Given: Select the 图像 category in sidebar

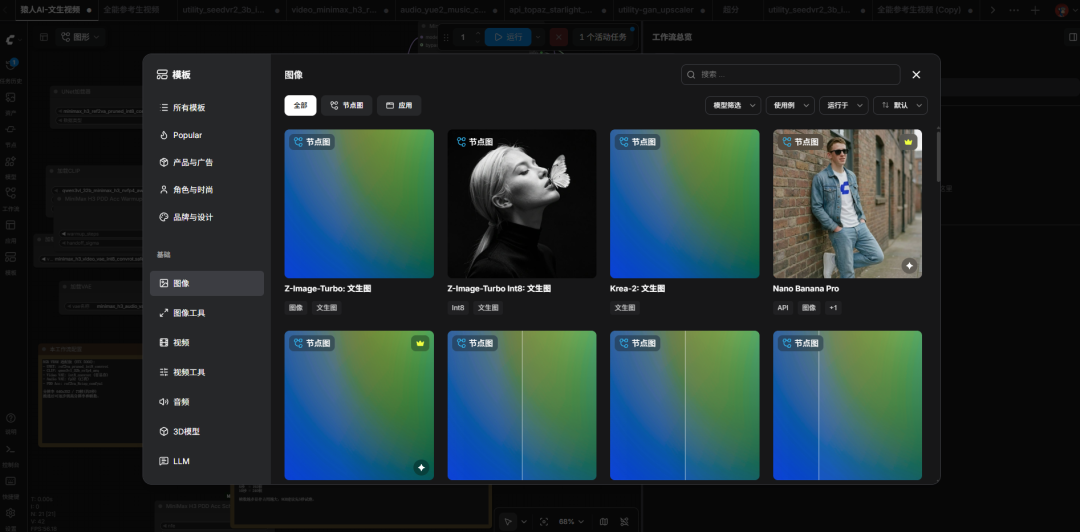Looking at the screenshot, I should click(207, 283).
